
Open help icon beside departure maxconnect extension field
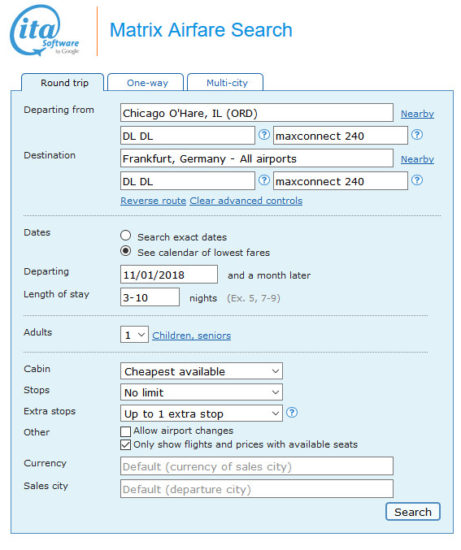tap(417, 135)
